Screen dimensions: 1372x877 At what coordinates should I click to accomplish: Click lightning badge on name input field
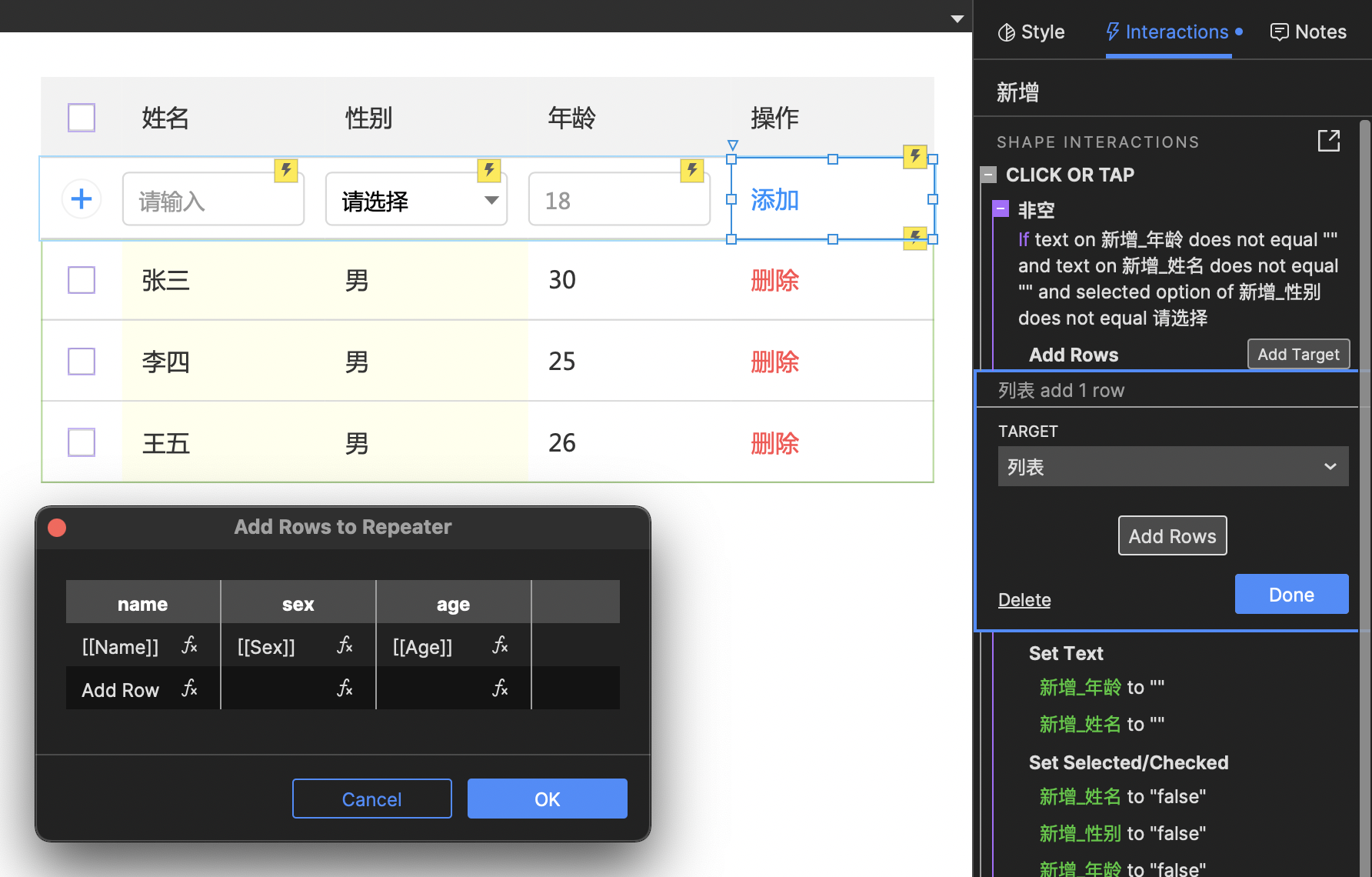tap(286, 170)
